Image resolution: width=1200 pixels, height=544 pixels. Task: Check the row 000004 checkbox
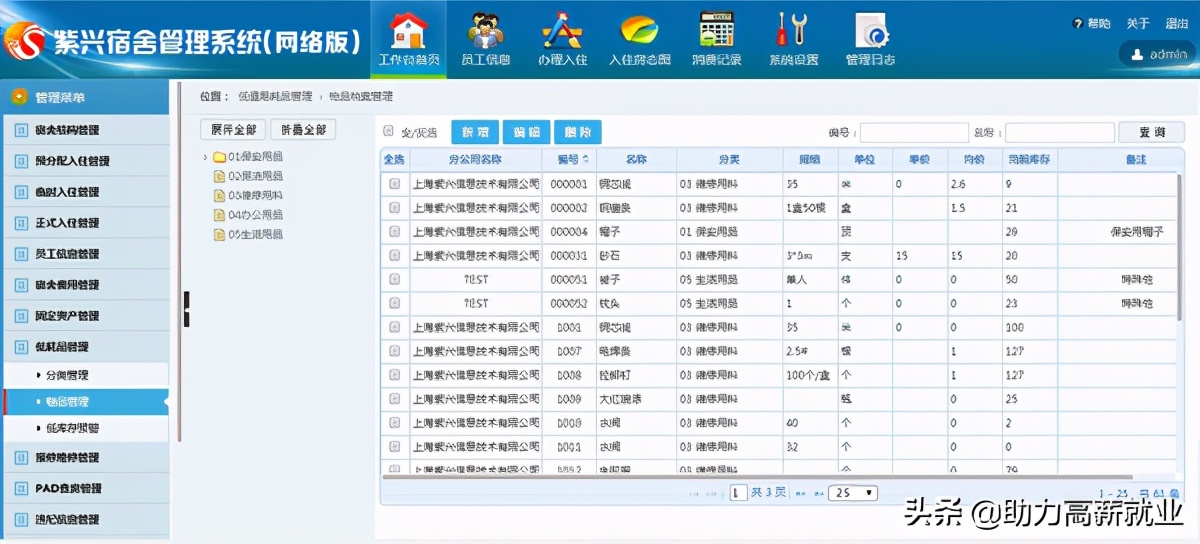pyautogui.click(x=394, y=232)
